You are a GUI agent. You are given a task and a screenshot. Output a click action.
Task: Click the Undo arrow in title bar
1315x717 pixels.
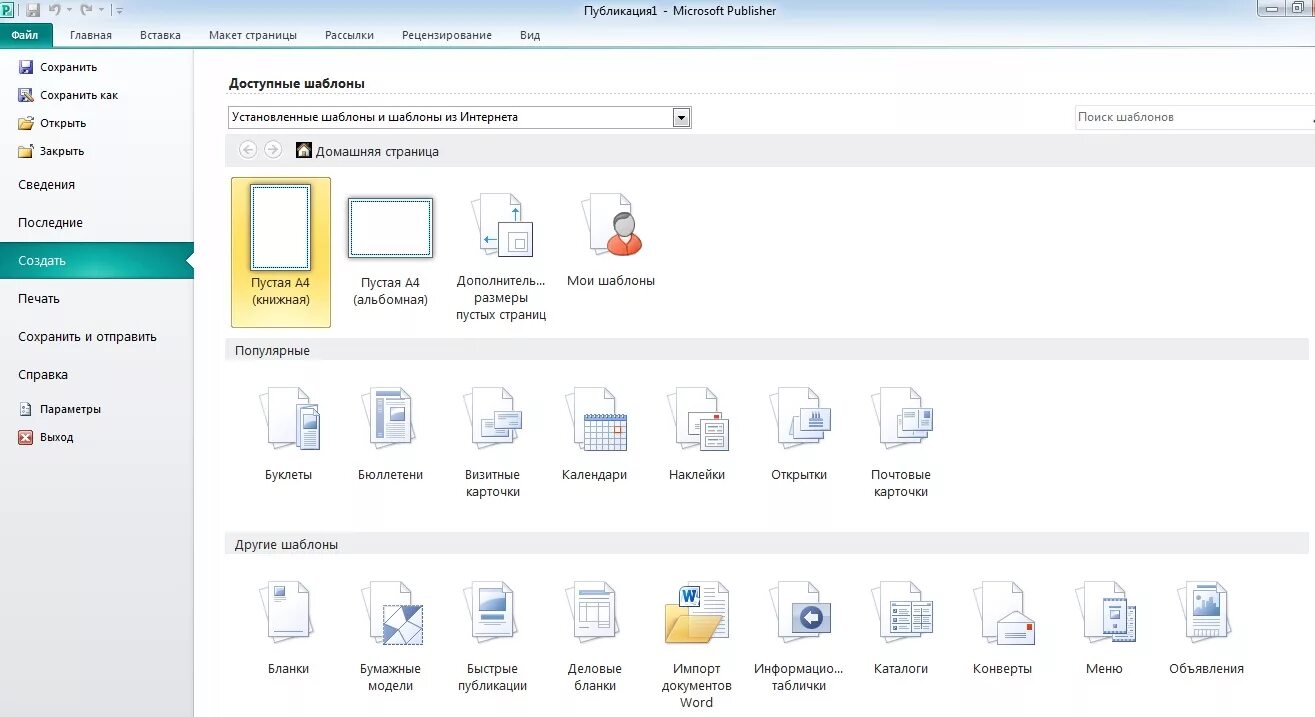54,10
